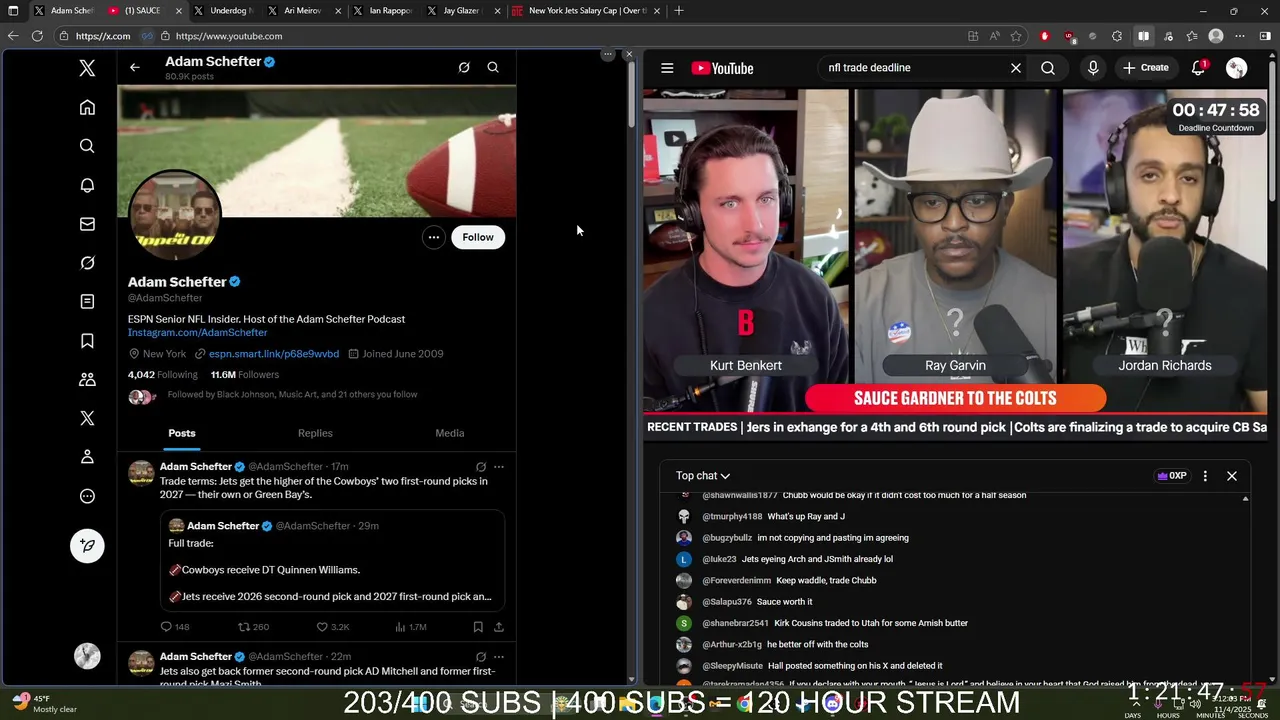Open more options on Adam Schefter profile
The image size is (1280, 720).
click(433, 237)
